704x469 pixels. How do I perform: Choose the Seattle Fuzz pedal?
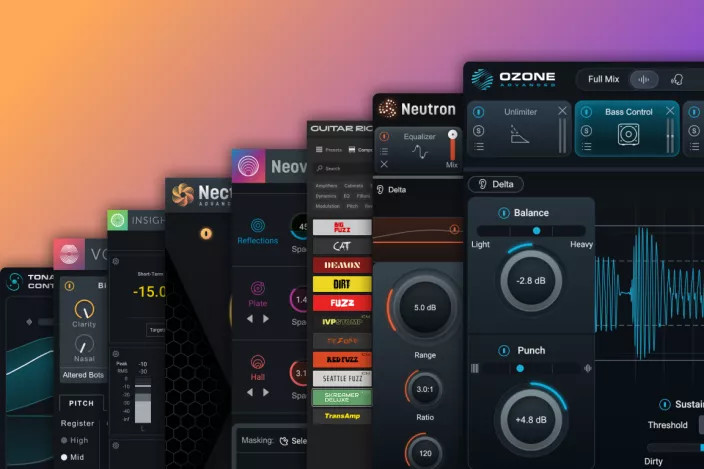(341, 379)
